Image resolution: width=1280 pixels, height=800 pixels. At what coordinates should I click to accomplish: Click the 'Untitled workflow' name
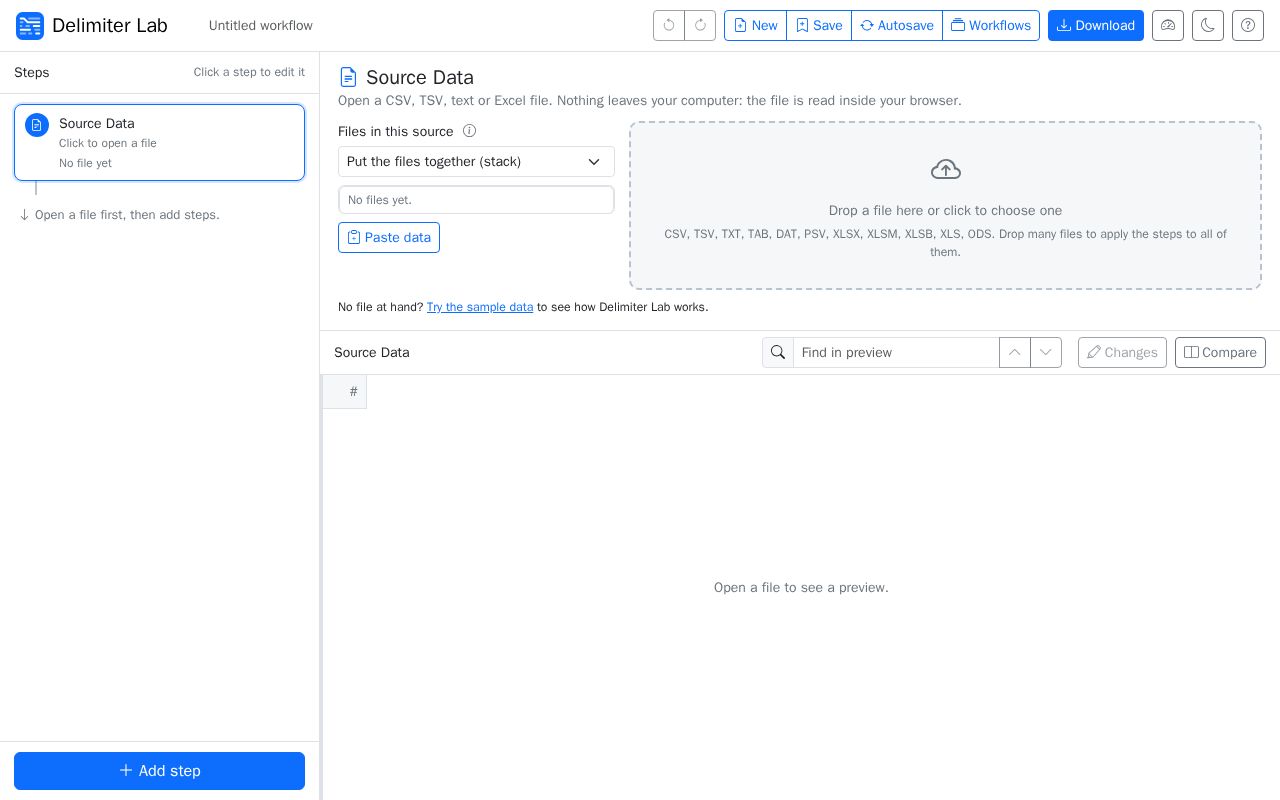click(x=261, y=26)
